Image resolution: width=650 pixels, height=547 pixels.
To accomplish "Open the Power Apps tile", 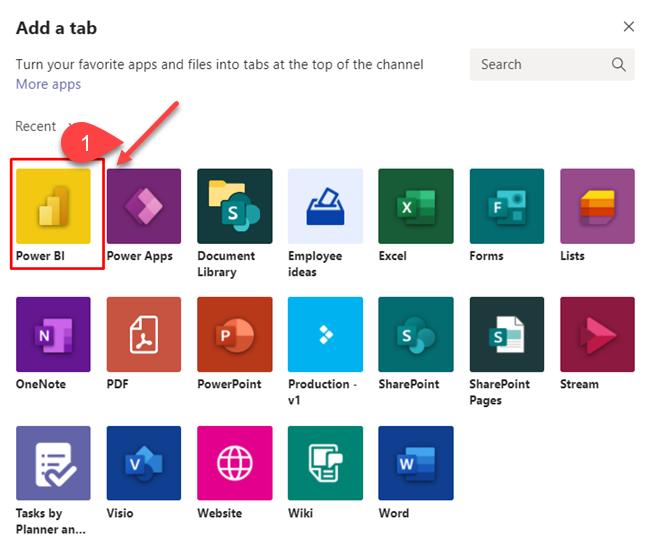I will pyautogui.click(x=144, y=206).
